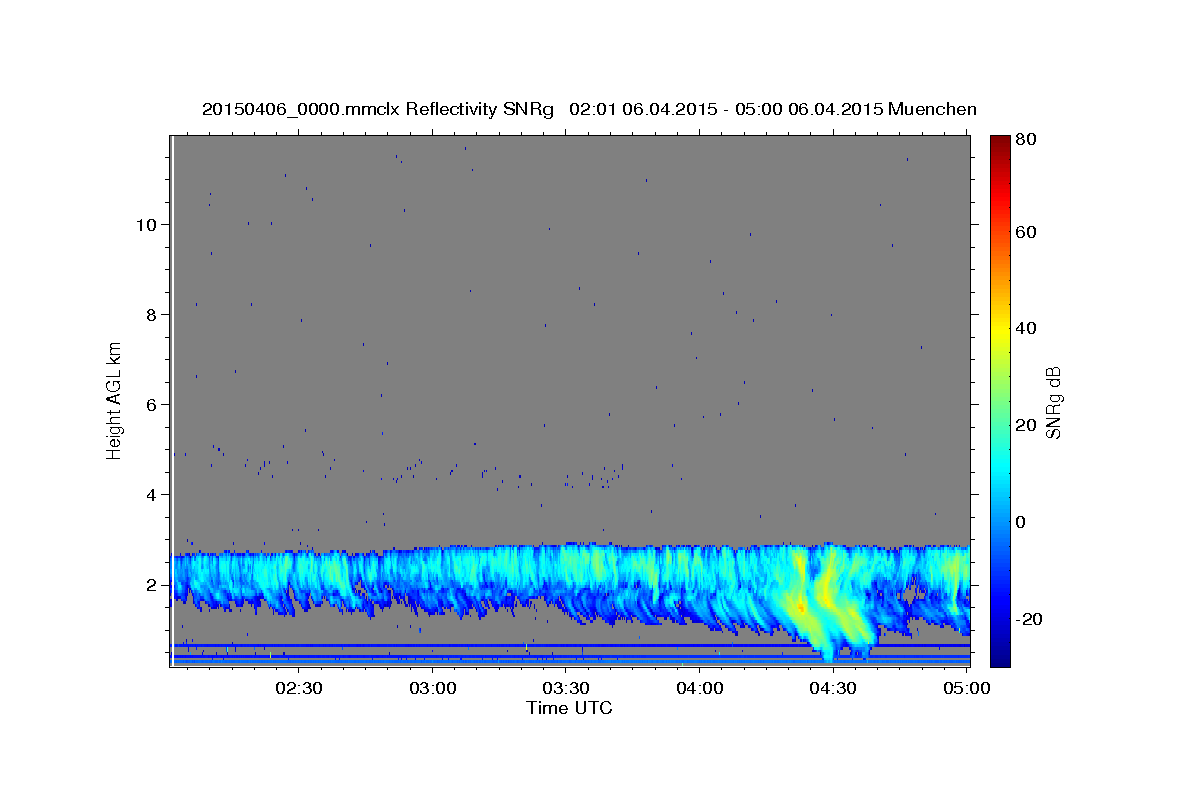The height and width of the screenshot is (800, 1200).
Task: Click the 'Height AGL km' axis label
Action: tap(115, 400)
